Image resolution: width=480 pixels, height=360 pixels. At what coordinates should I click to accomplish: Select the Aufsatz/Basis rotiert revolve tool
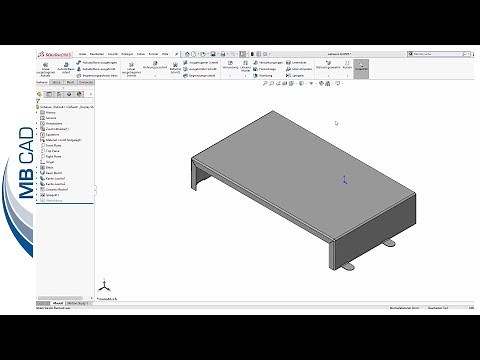tap(66, 68)
